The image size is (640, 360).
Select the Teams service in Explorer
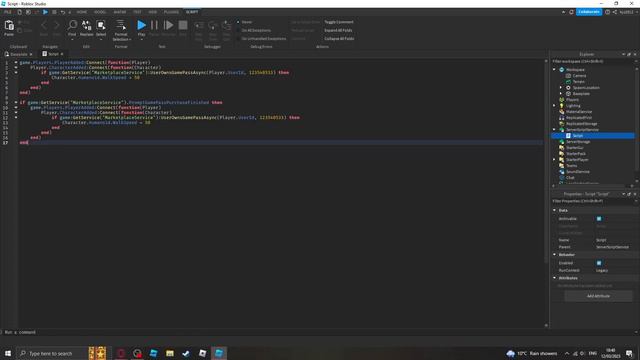click(x=571, y=166)
